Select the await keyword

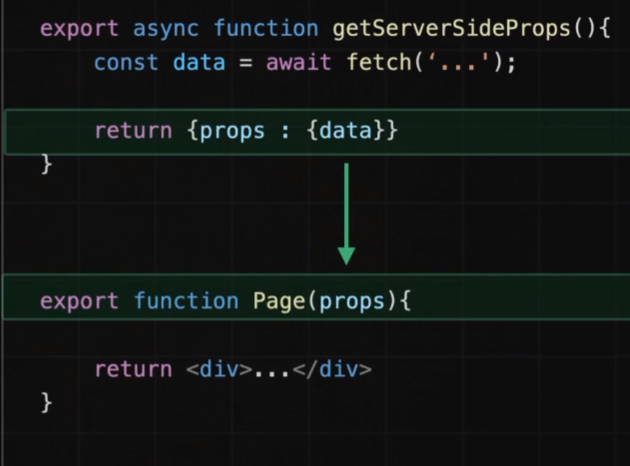point(299,62)
